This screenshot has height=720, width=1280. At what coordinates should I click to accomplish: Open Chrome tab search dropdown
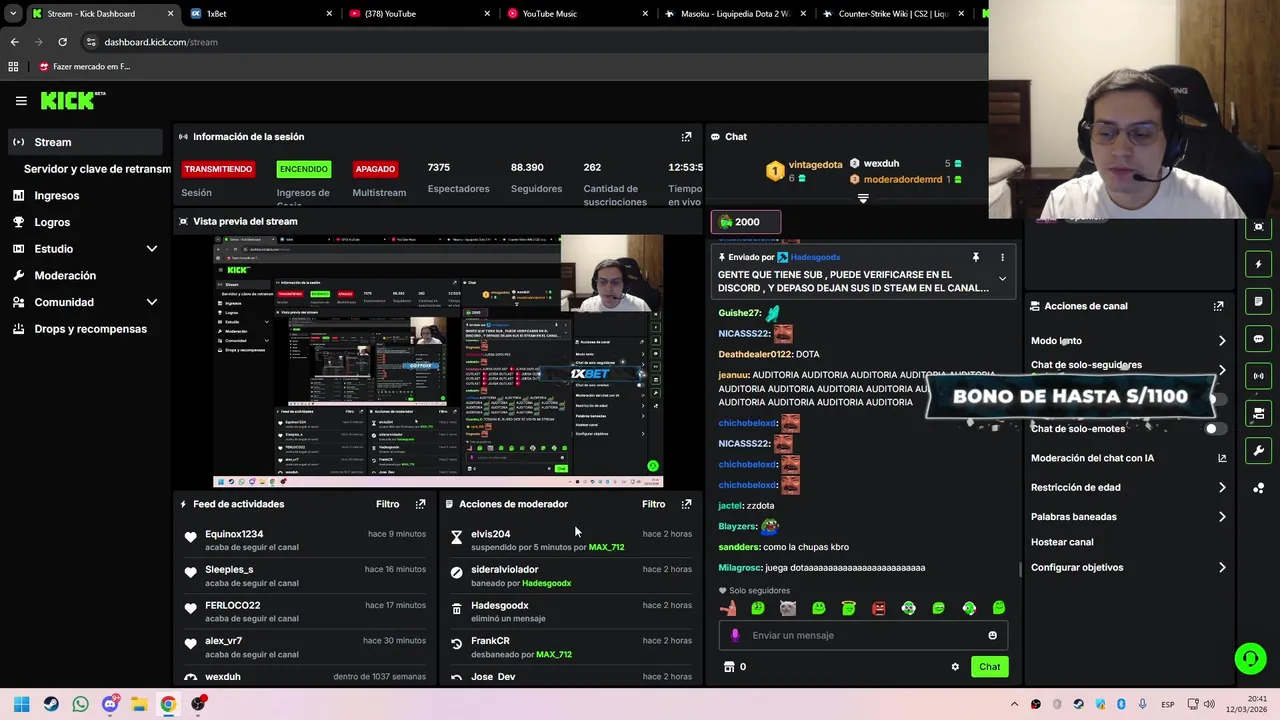[13, 14]
